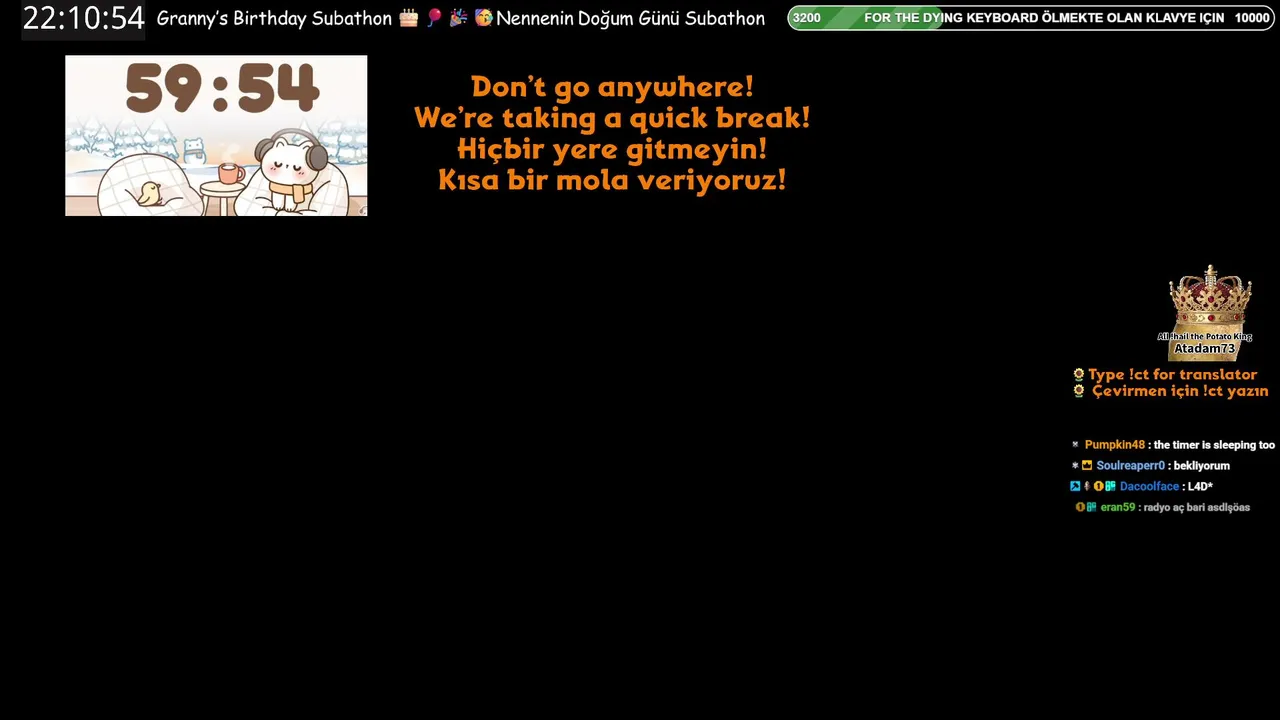The width and height of the screenshot is (1280, 720).
Task: Click 'the timer is sleeping too' chat message
Action: tap(1214, 445)
